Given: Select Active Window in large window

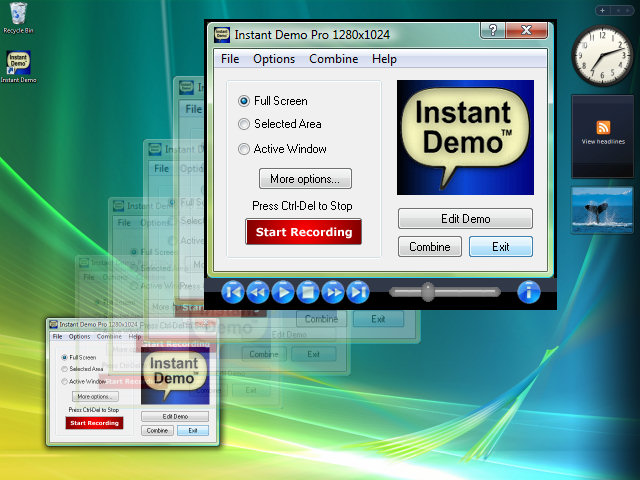Looking at the screenshot, I should click(282, 149).
